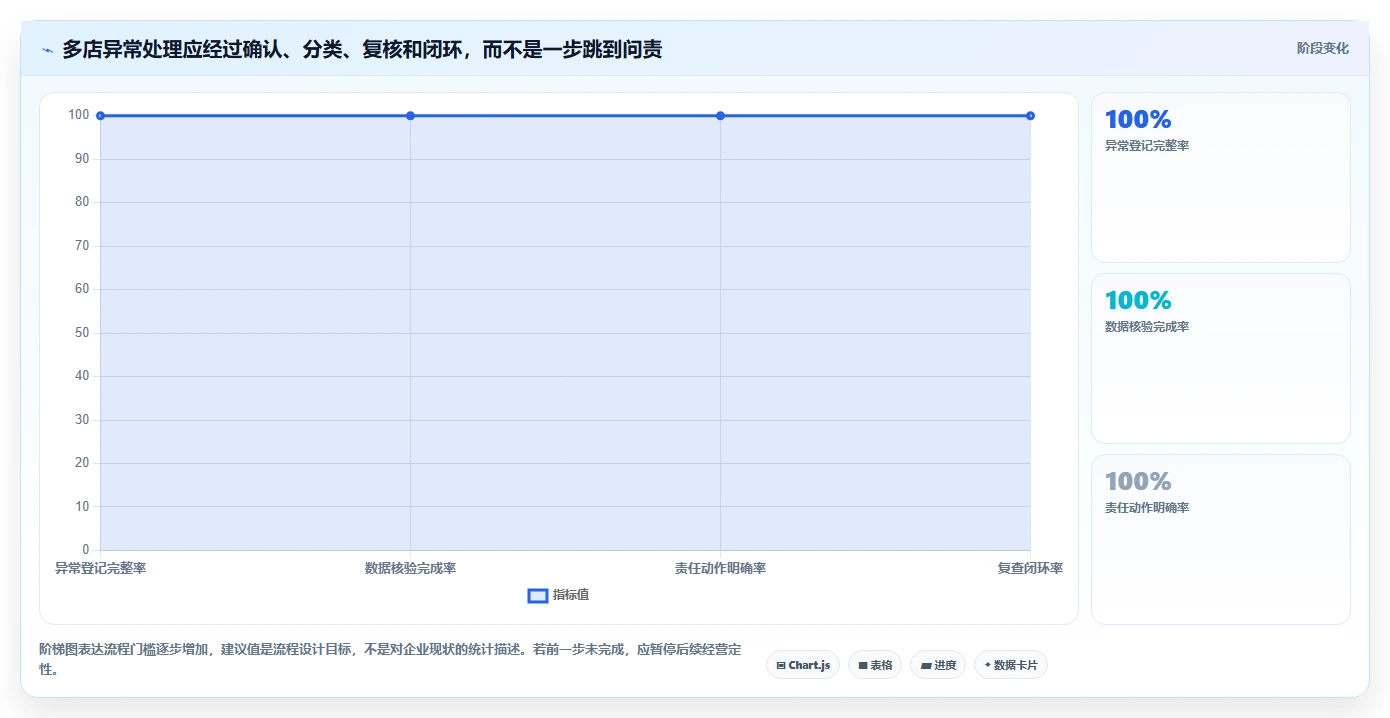Click the data point above 复查闭环率
This screenshot has height=718, width=1390.
(x=1030, y=116)
